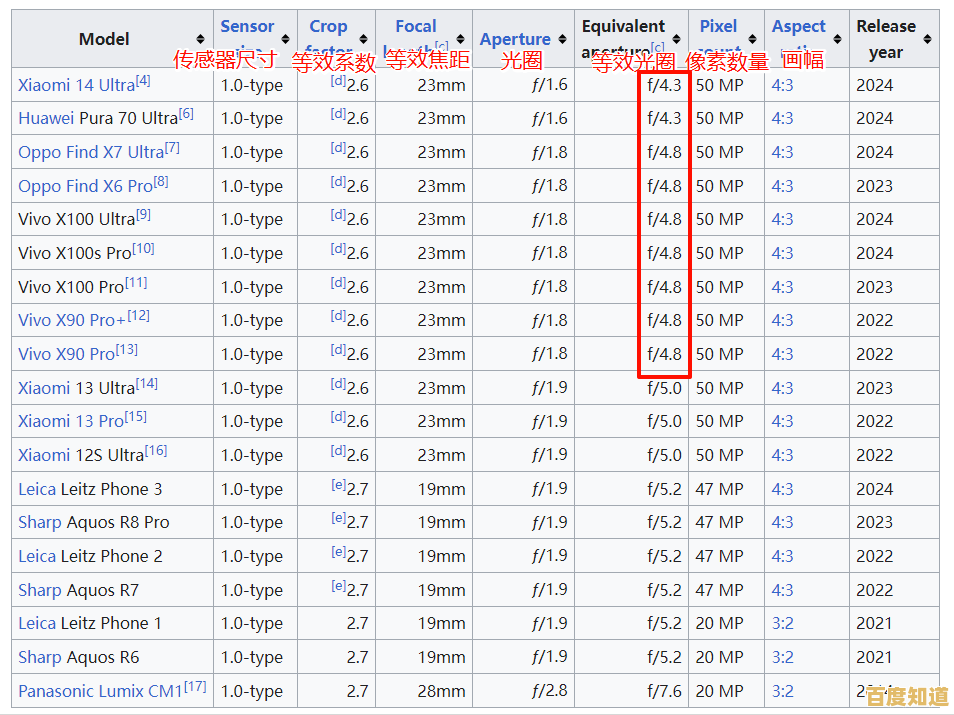Click the Oppo Find X7 Ultra link

coord(90,152)
